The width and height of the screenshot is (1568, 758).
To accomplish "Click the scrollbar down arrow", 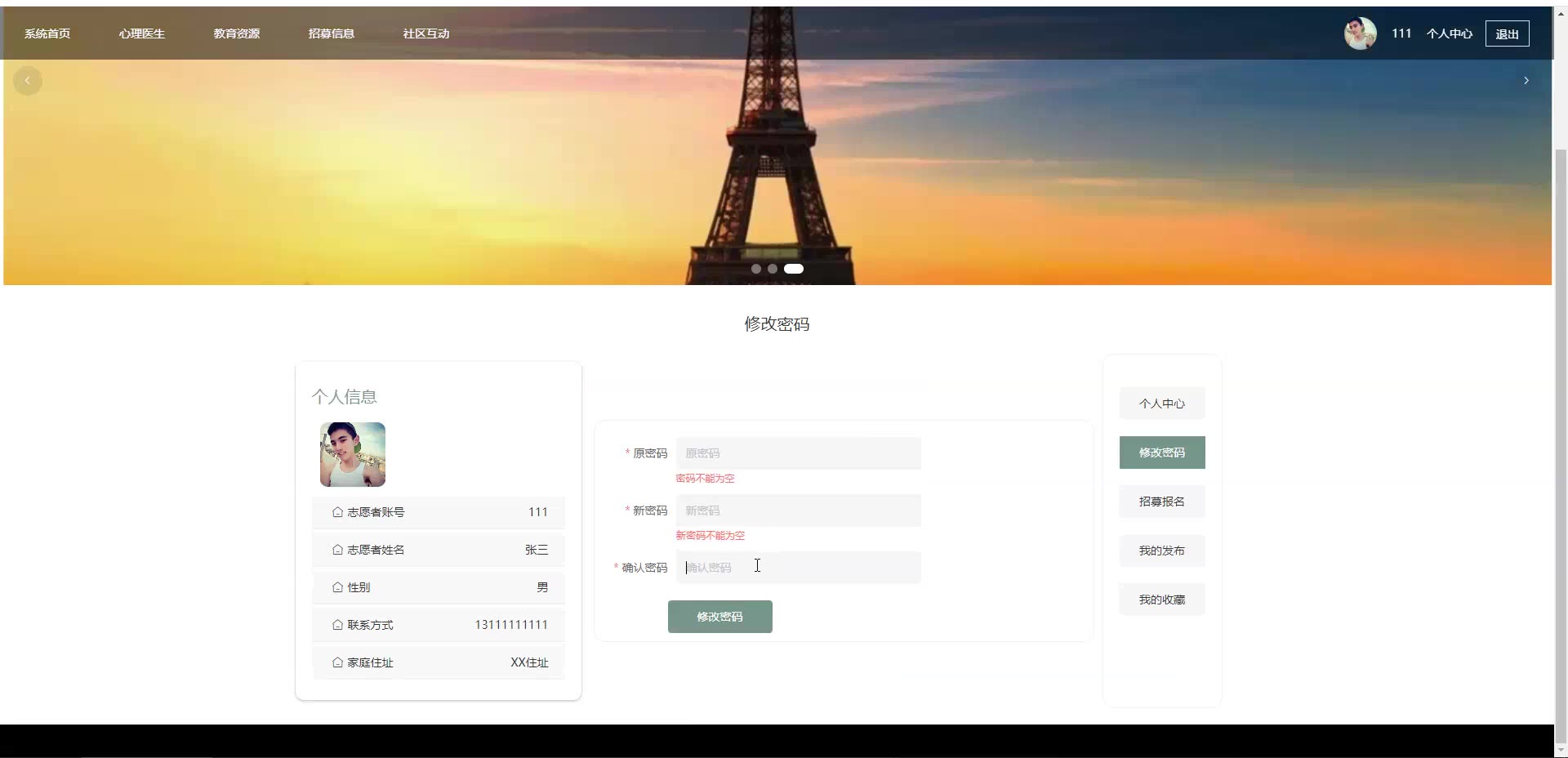I will (x=1561, y=751).
